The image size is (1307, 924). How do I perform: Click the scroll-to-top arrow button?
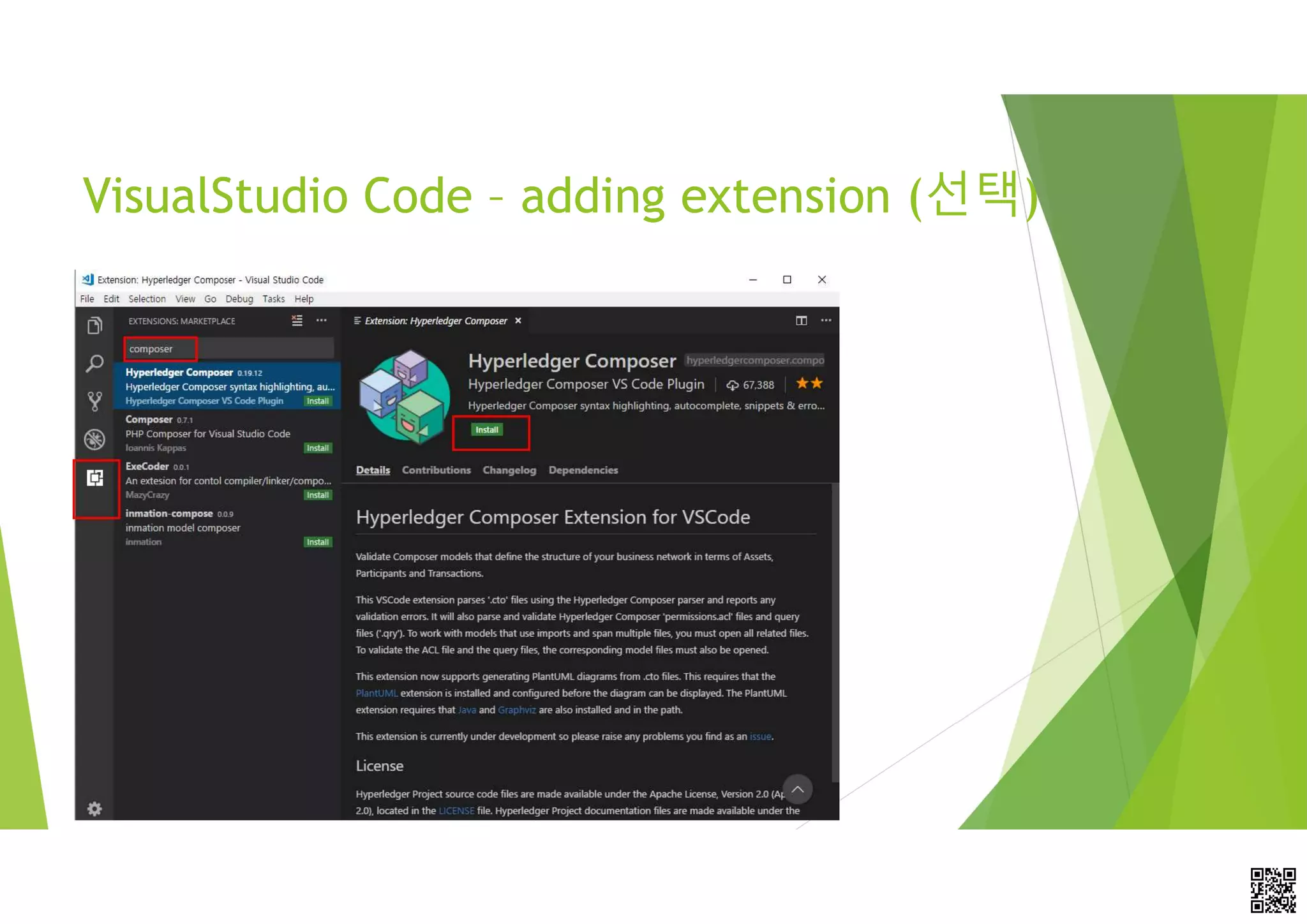pyautogui.click(x=797, y=789)
